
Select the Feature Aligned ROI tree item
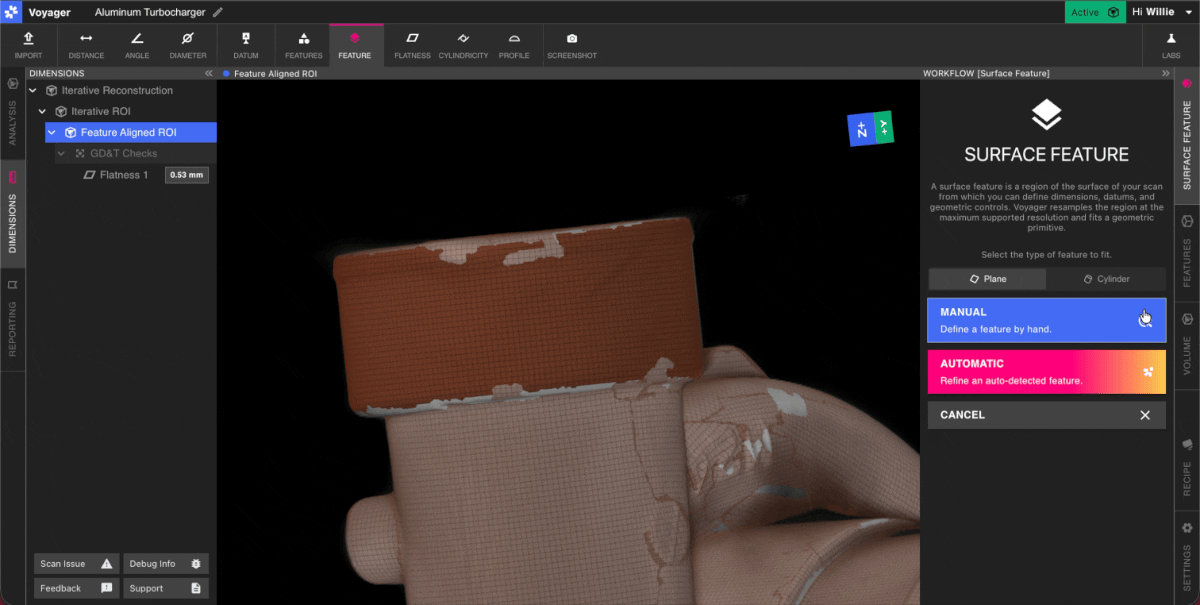[131, 132]
